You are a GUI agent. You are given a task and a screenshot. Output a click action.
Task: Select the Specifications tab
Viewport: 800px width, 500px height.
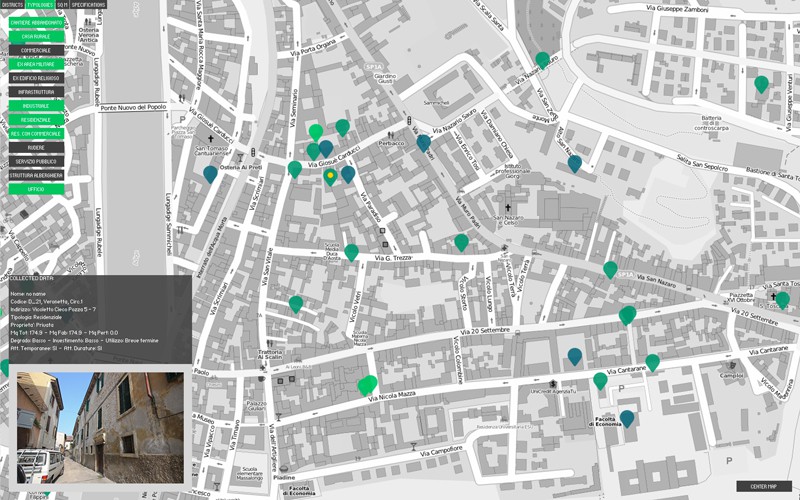pyautogui.click(x=88, y=5)
